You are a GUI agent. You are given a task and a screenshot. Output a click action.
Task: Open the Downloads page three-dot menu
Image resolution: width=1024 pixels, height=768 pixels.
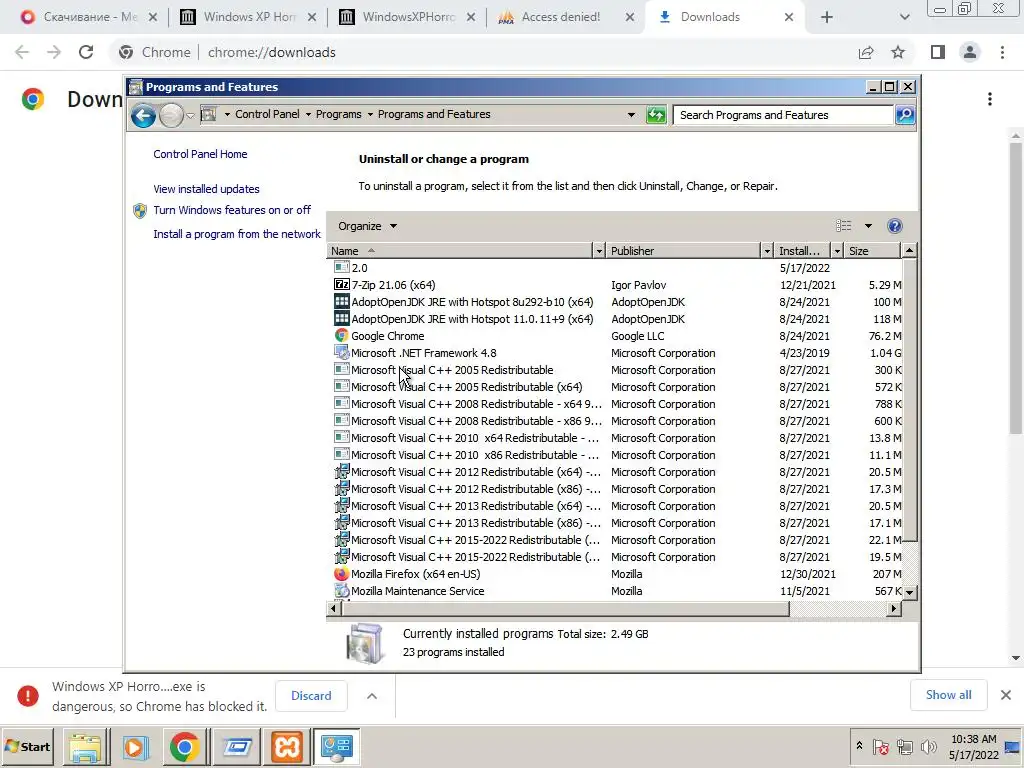pyautogui.click(x=990, y=99)
